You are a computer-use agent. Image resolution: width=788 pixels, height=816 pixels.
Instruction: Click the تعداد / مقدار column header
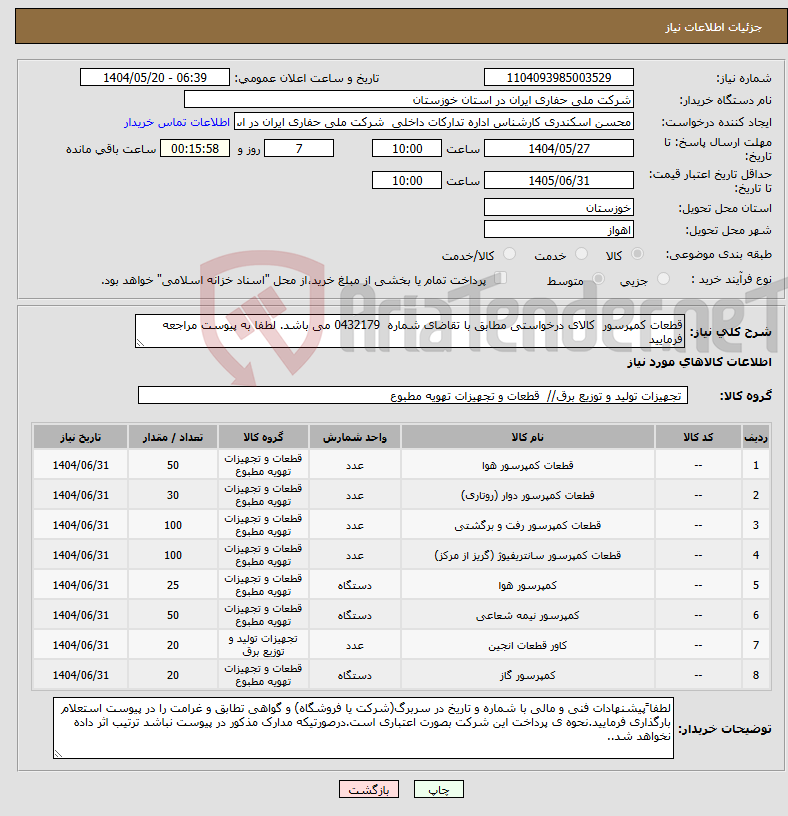pos(173,437)
